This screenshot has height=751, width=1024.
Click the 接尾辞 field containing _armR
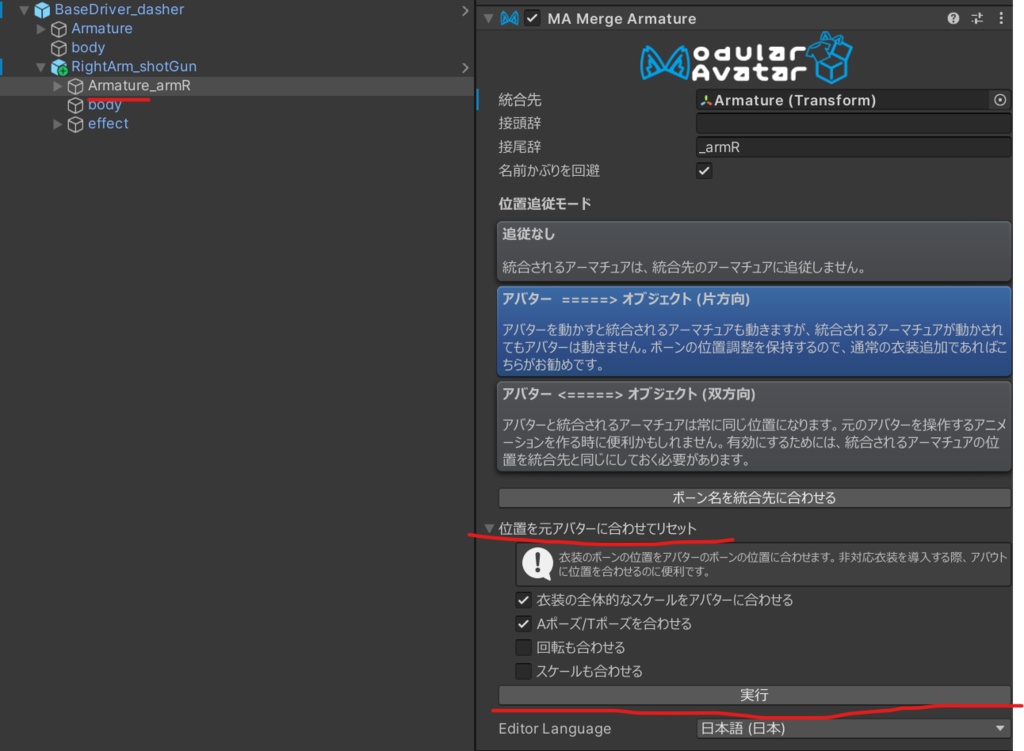853,147
